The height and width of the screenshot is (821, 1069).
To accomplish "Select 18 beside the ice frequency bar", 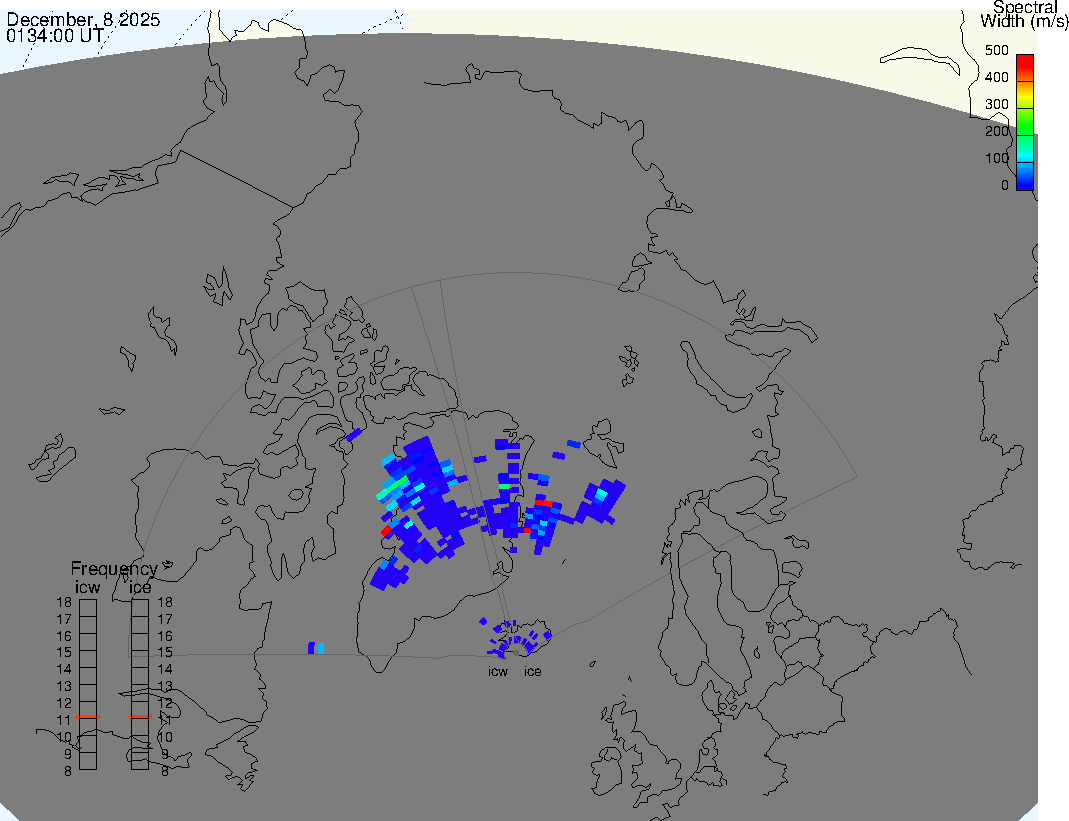I will 165,602.
